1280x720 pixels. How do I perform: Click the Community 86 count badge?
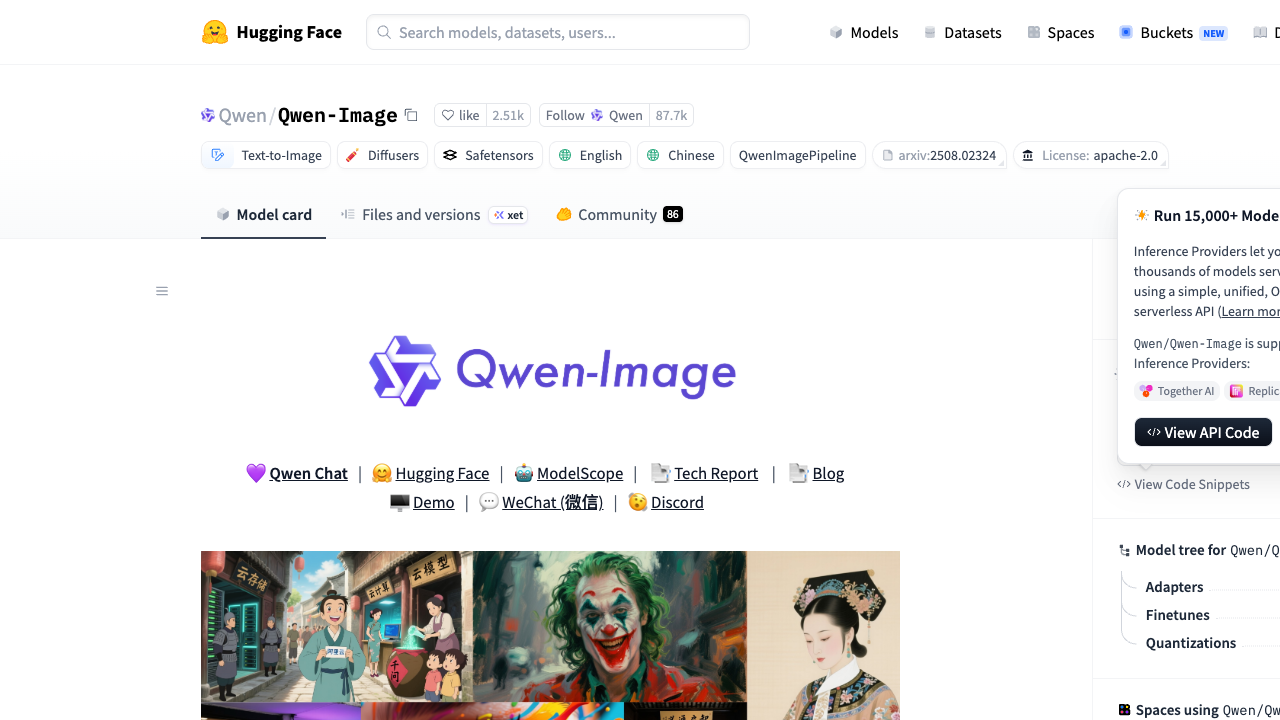click(x=673, y=214)
